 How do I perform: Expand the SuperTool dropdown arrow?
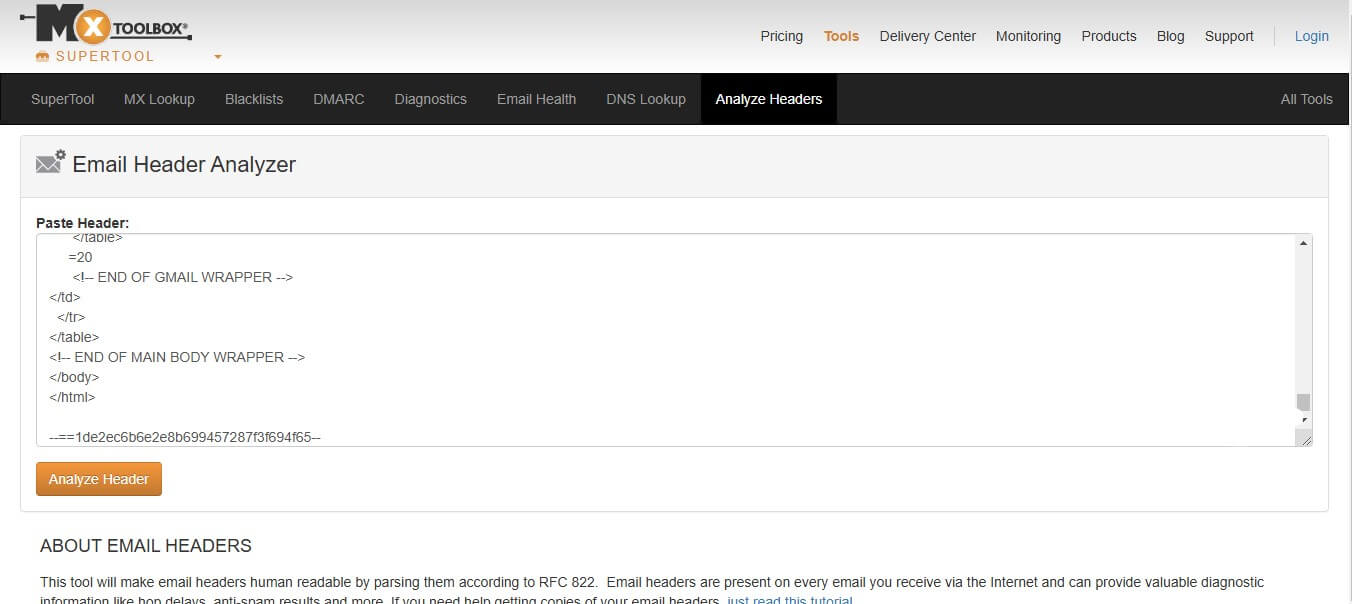coord(218,57)
